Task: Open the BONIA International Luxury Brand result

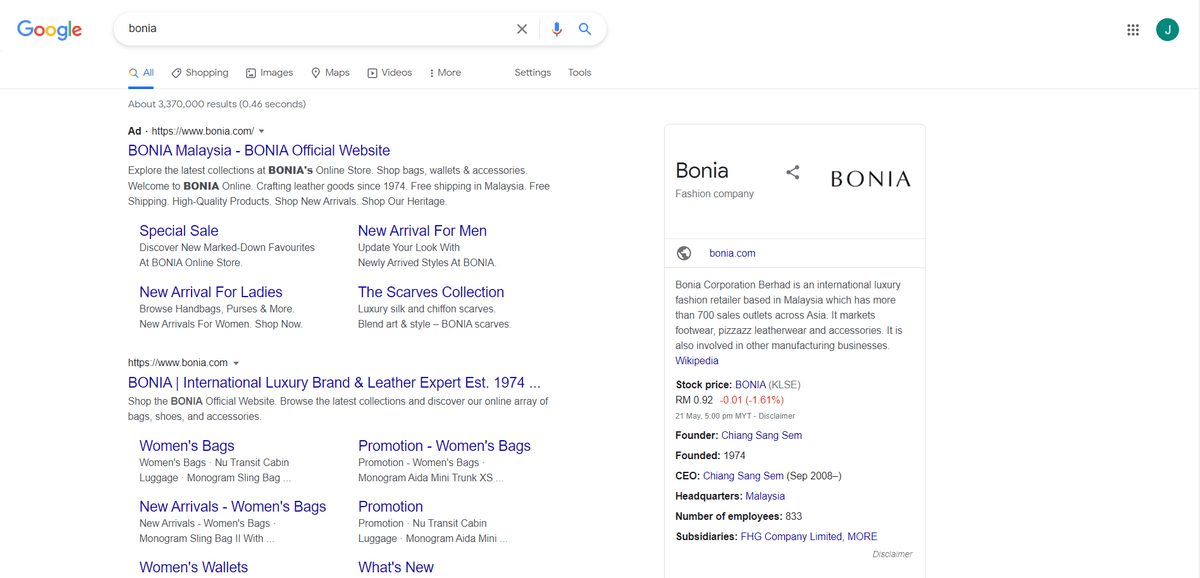Action: pos(335,382)
